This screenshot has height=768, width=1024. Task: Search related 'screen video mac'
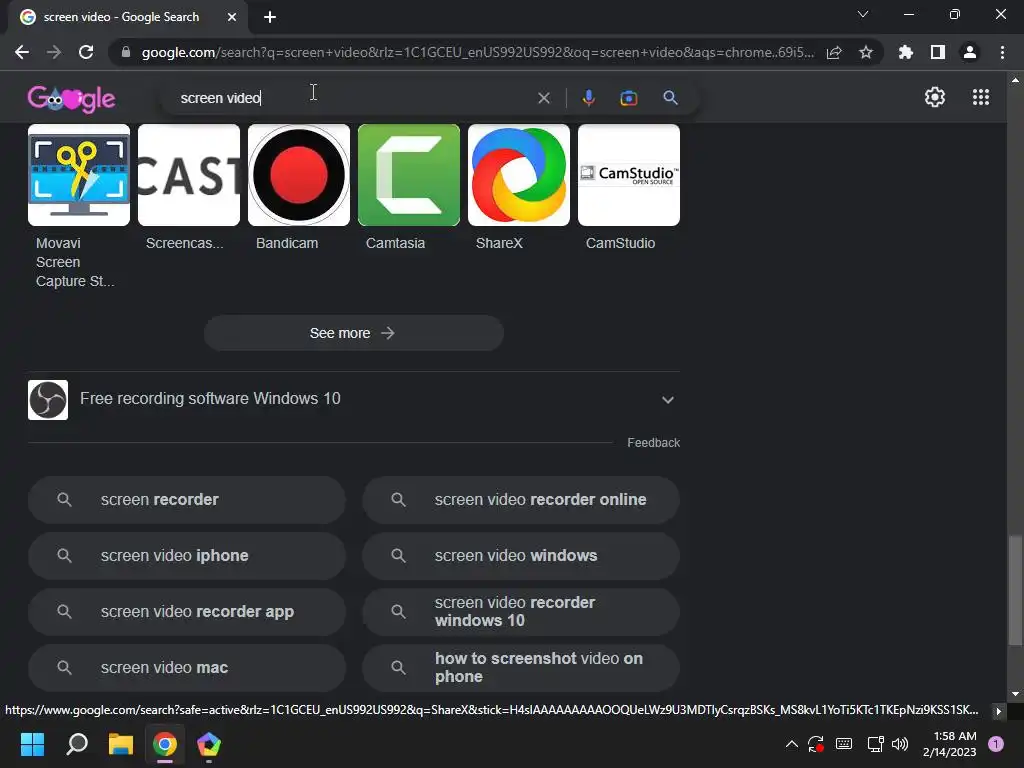click(187, 667)
